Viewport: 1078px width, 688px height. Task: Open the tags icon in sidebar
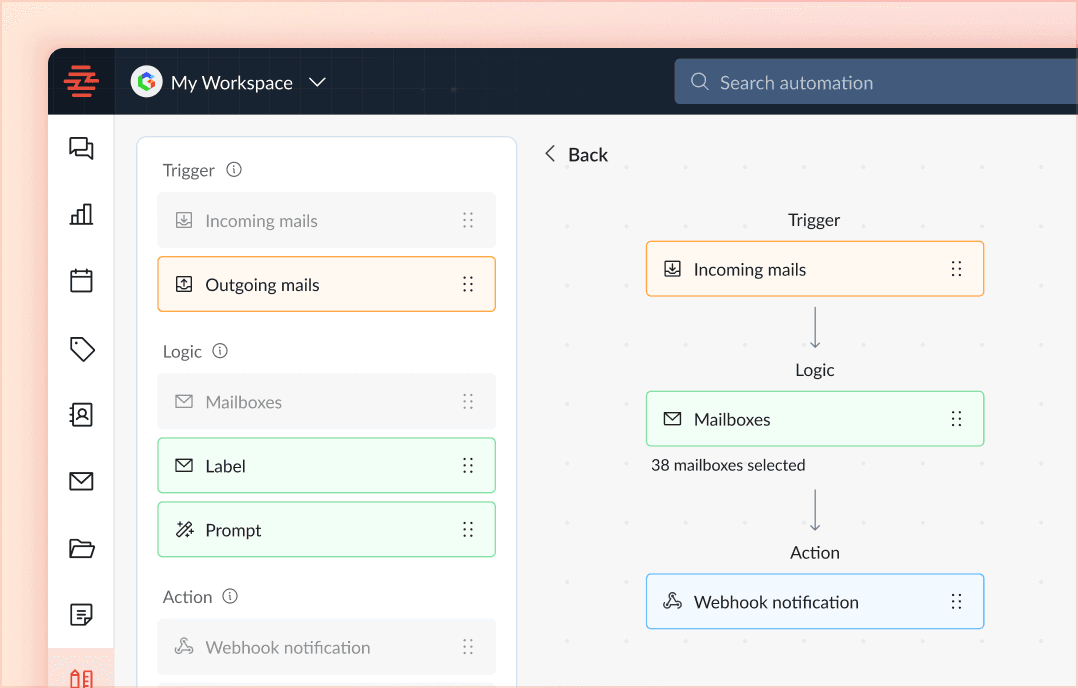pyautogui.click(x=82, y=349)
